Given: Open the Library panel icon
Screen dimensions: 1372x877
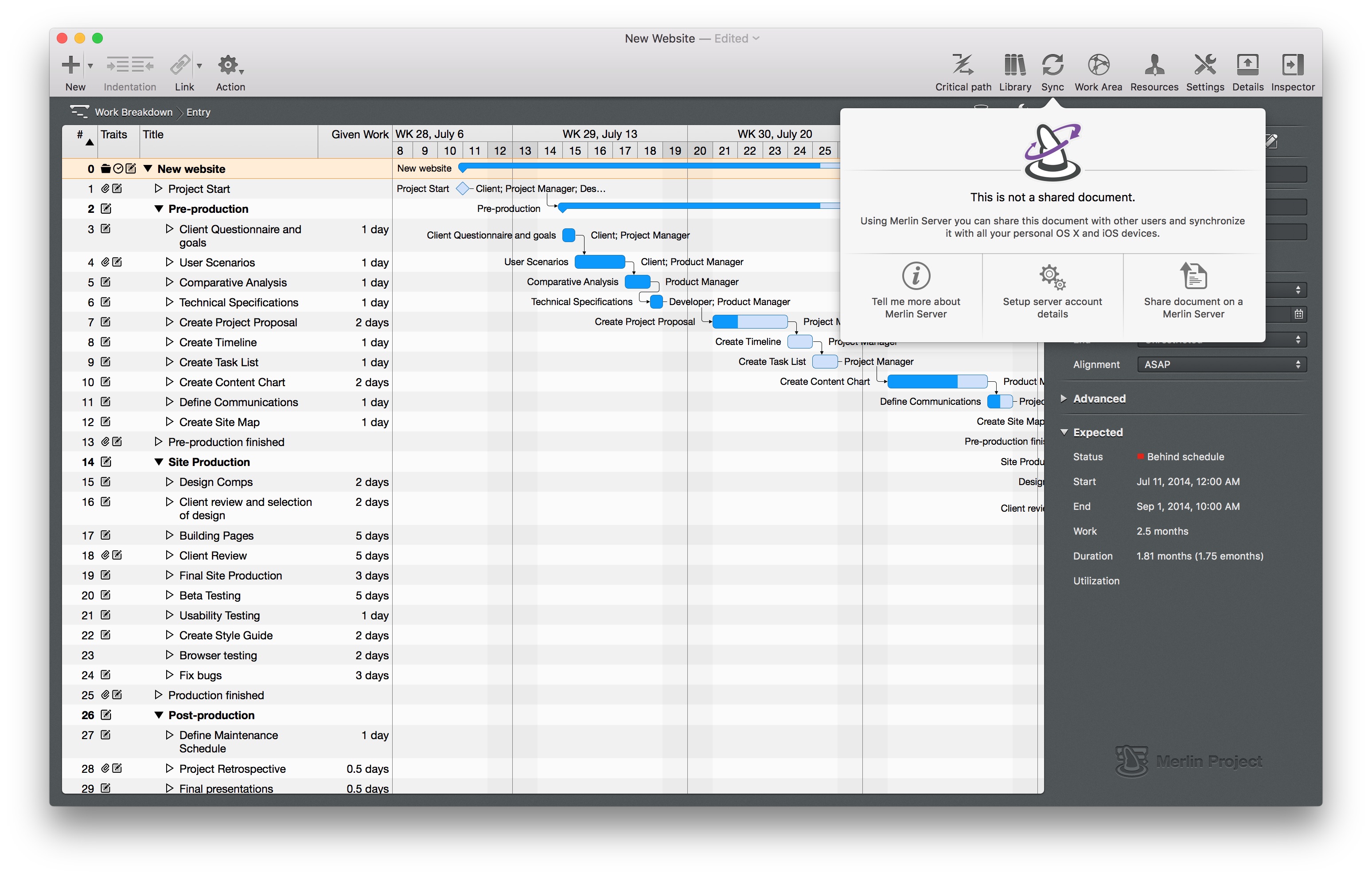Looking at the screenshot, I should click(1015, 64).
